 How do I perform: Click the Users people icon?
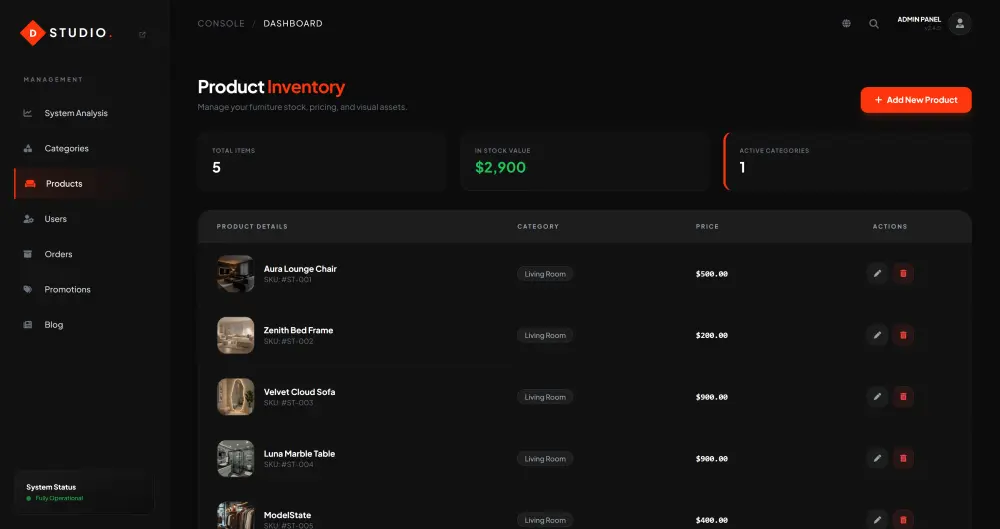coord(28,219)
